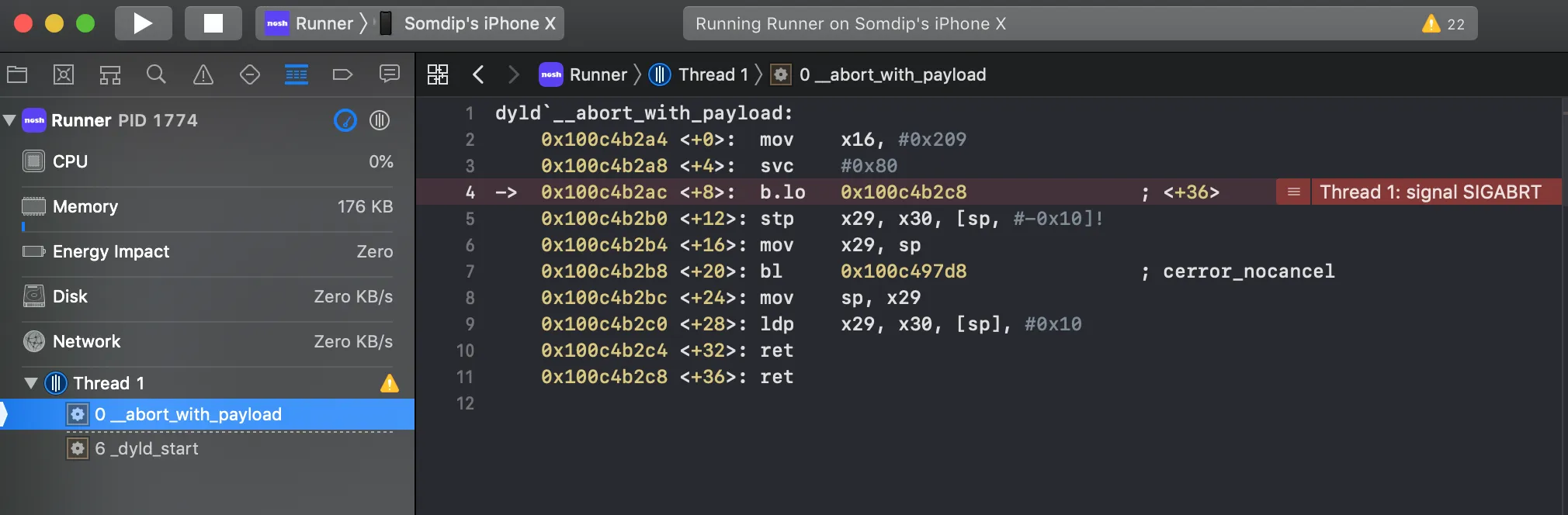The width and height of the screenshot is (1568, 515).
Task: Show the Issue navigator warning icon
Action: pyautogui.click(x=203, y=74)
